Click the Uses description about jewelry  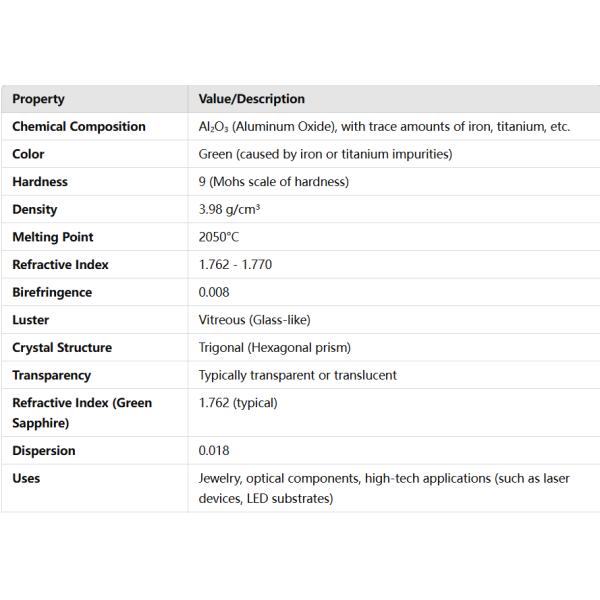pos(384,488)
